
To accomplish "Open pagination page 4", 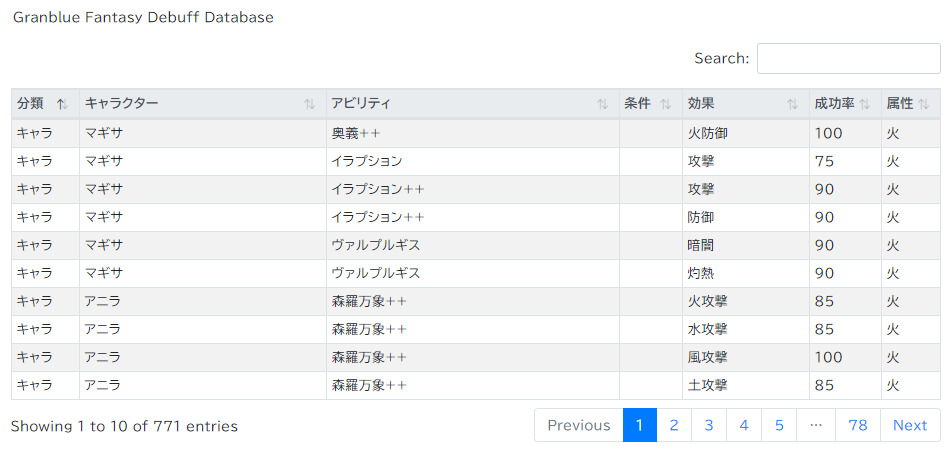I will point(744,425).
